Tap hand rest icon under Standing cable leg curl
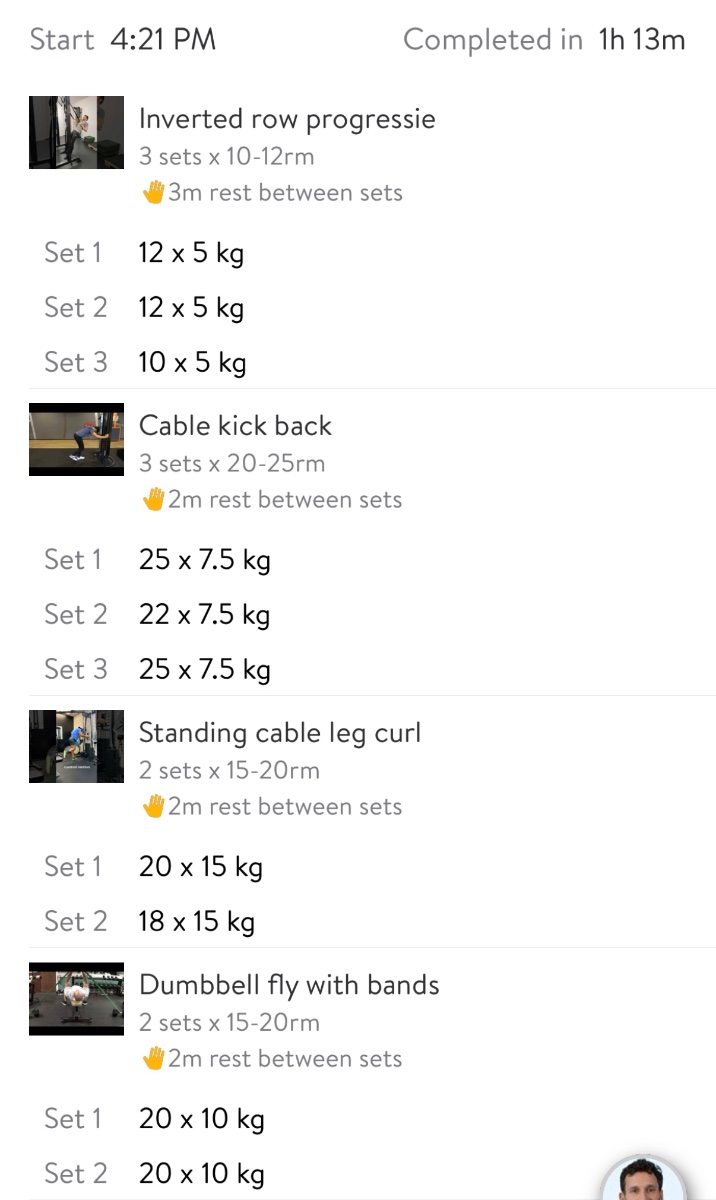 point(153,807)
